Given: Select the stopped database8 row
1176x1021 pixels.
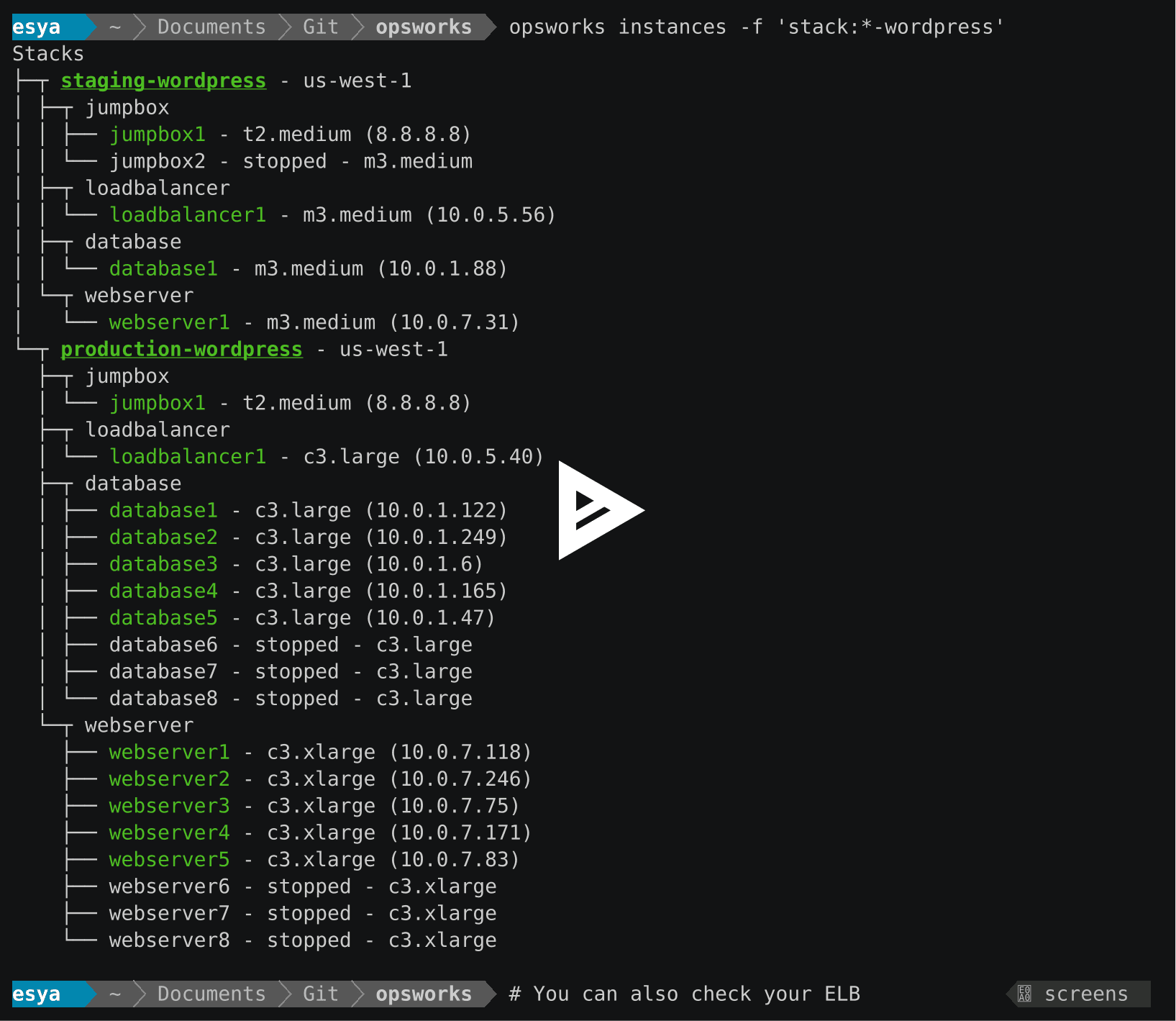Looking at the screenshot, I should 291,699.
